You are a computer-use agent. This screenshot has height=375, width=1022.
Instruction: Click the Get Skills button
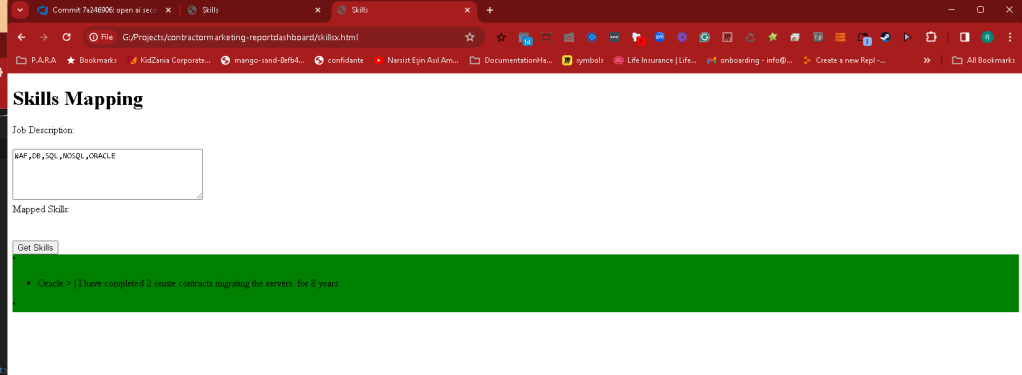point(36,248)
